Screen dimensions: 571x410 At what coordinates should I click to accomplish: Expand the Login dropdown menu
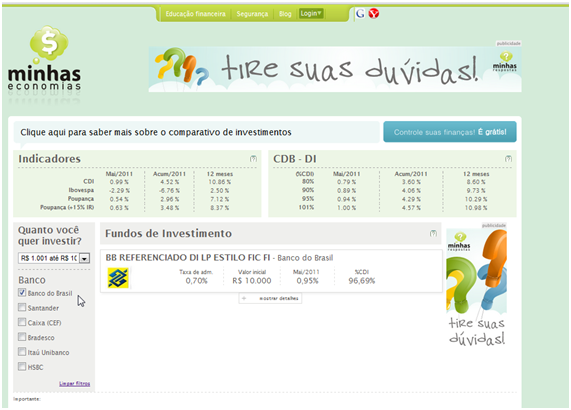[311, 14]
